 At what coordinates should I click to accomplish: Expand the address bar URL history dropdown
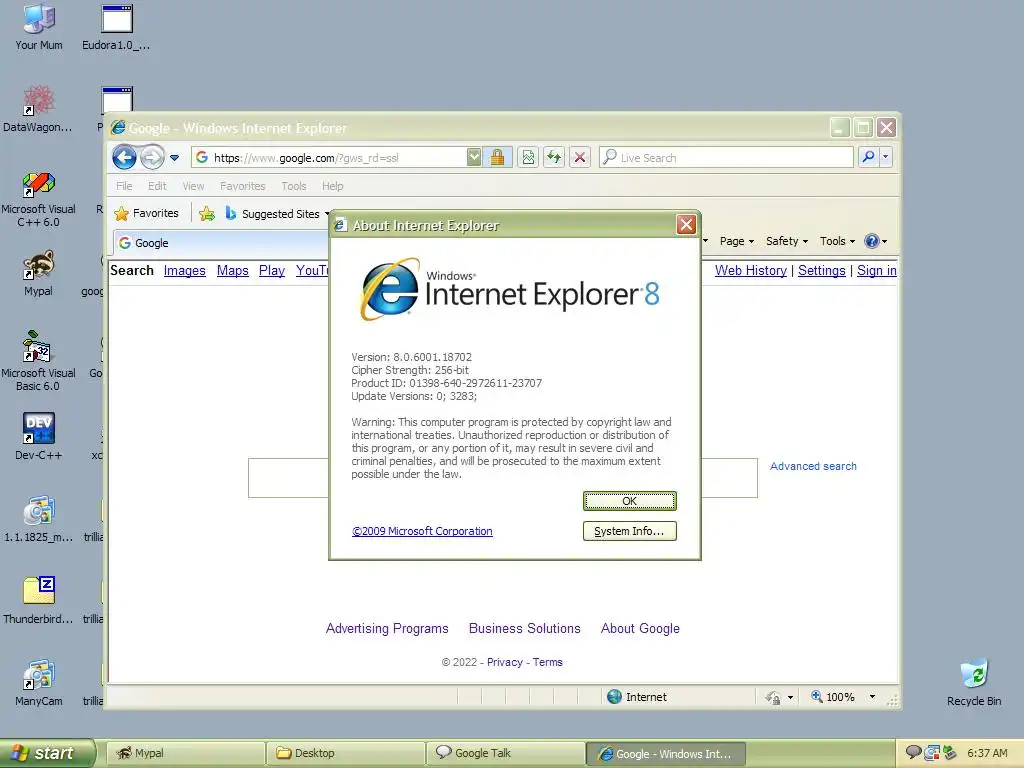(x=474, y=157)
